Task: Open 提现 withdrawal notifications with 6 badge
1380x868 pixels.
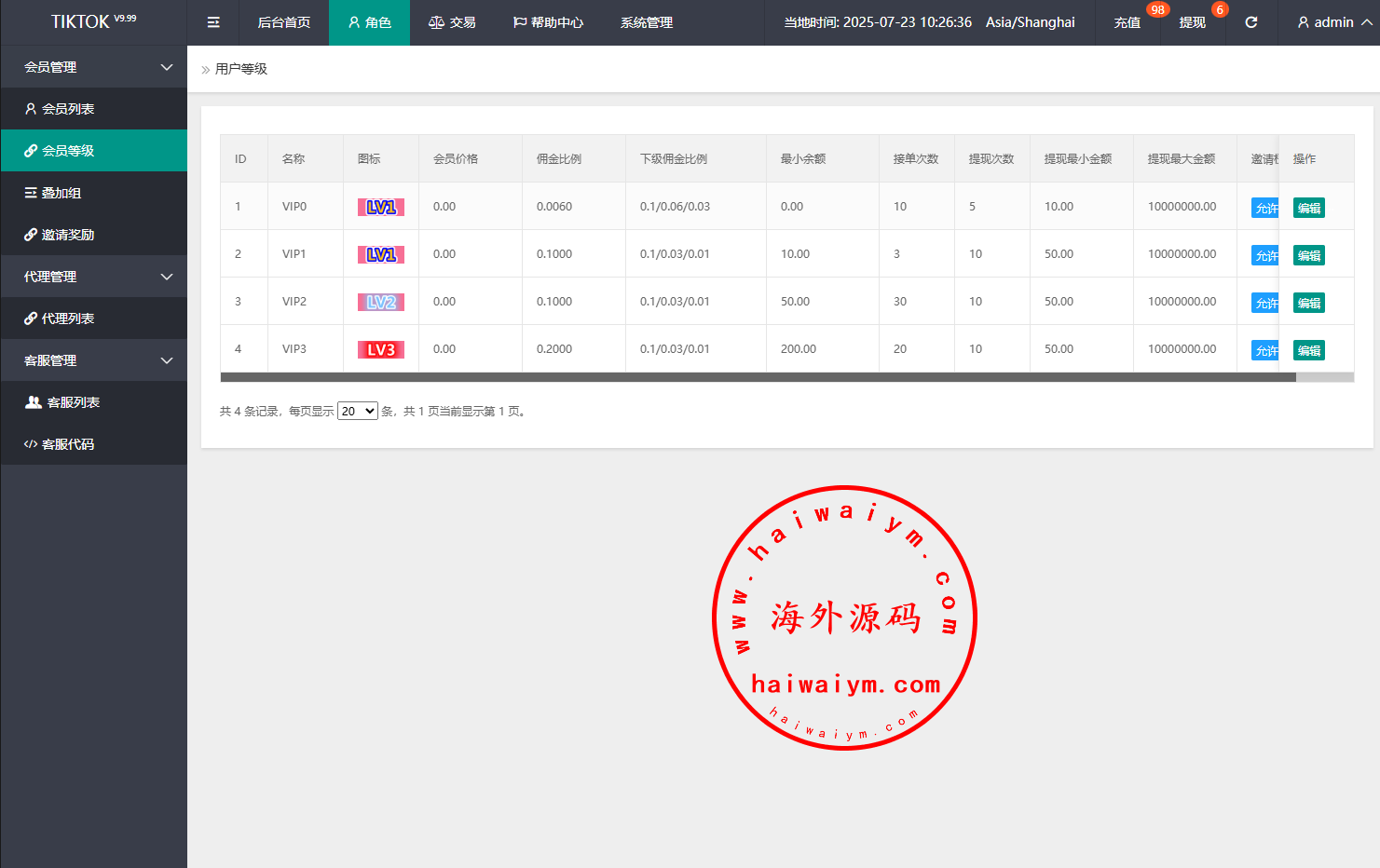Action: click(x=1192, y=22)
